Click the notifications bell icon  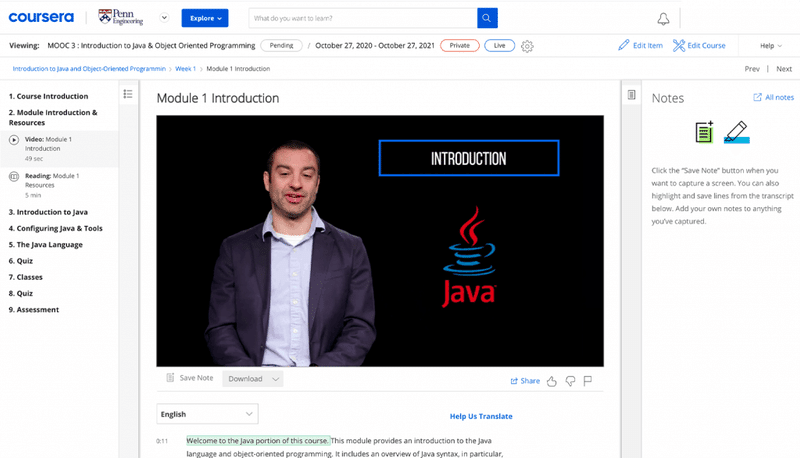point(663,19)
